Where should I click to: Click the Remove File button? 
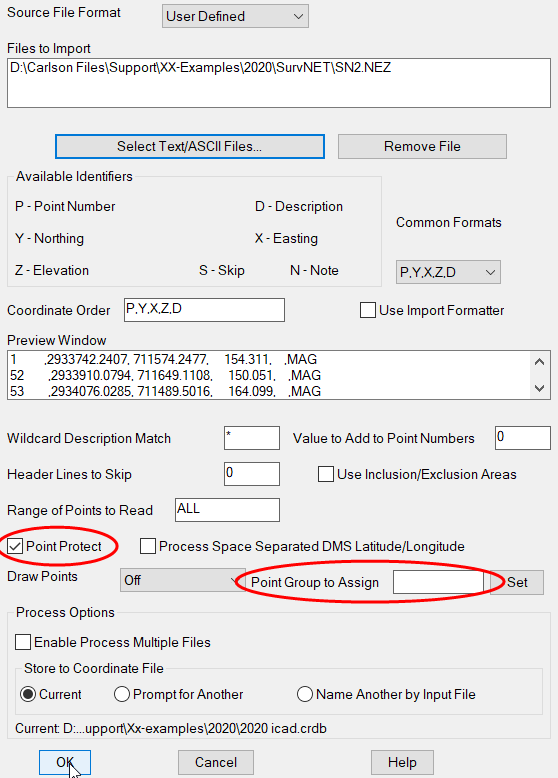click(x=422, y=146)
